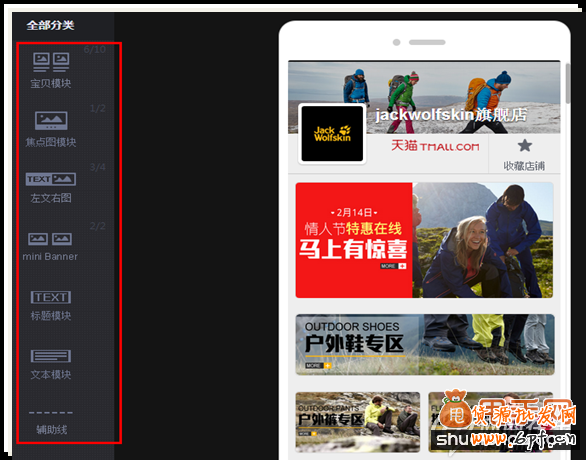Click the star 收藏店铺 favorite icon
586x460 pixels.
[x=525, y=146]
